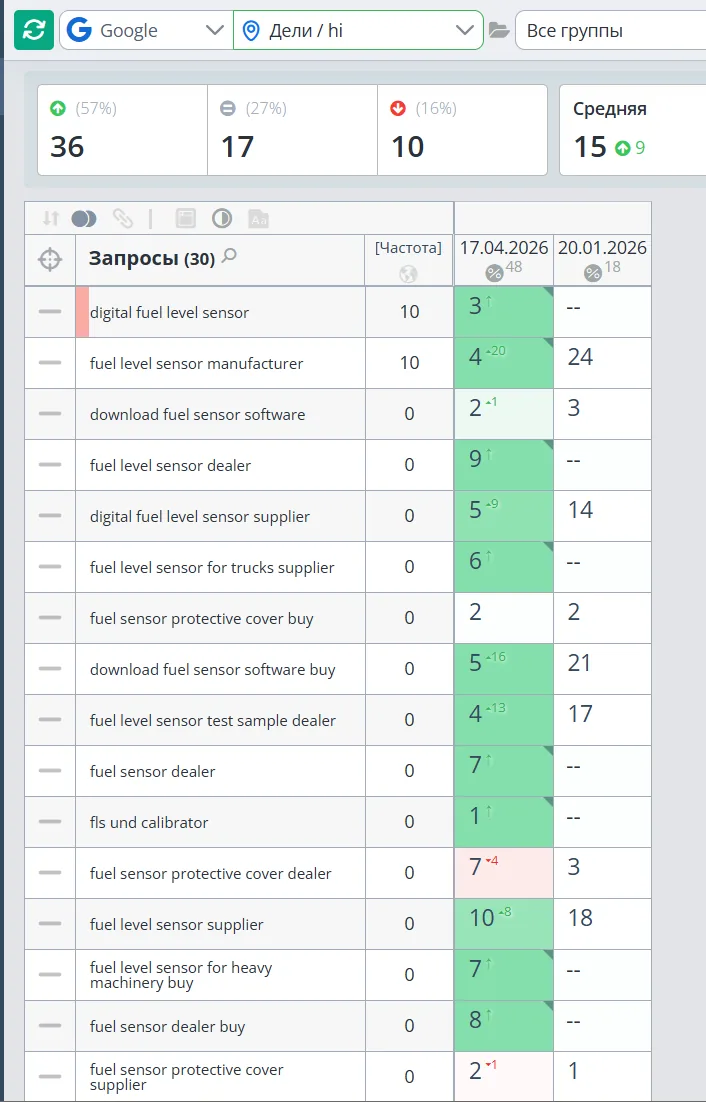Click dash icon for fuel level sensor manufacturer row
This screenshot has width=706, height=1102.
click(x=50, y=363)
